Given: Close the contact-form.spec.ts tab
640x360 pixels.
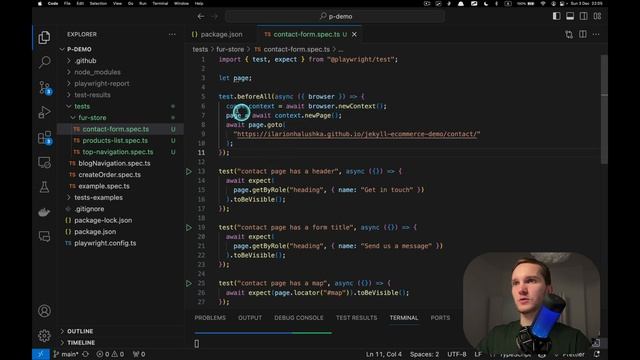Looking at the screenshot, I should [x=354, y=34].
